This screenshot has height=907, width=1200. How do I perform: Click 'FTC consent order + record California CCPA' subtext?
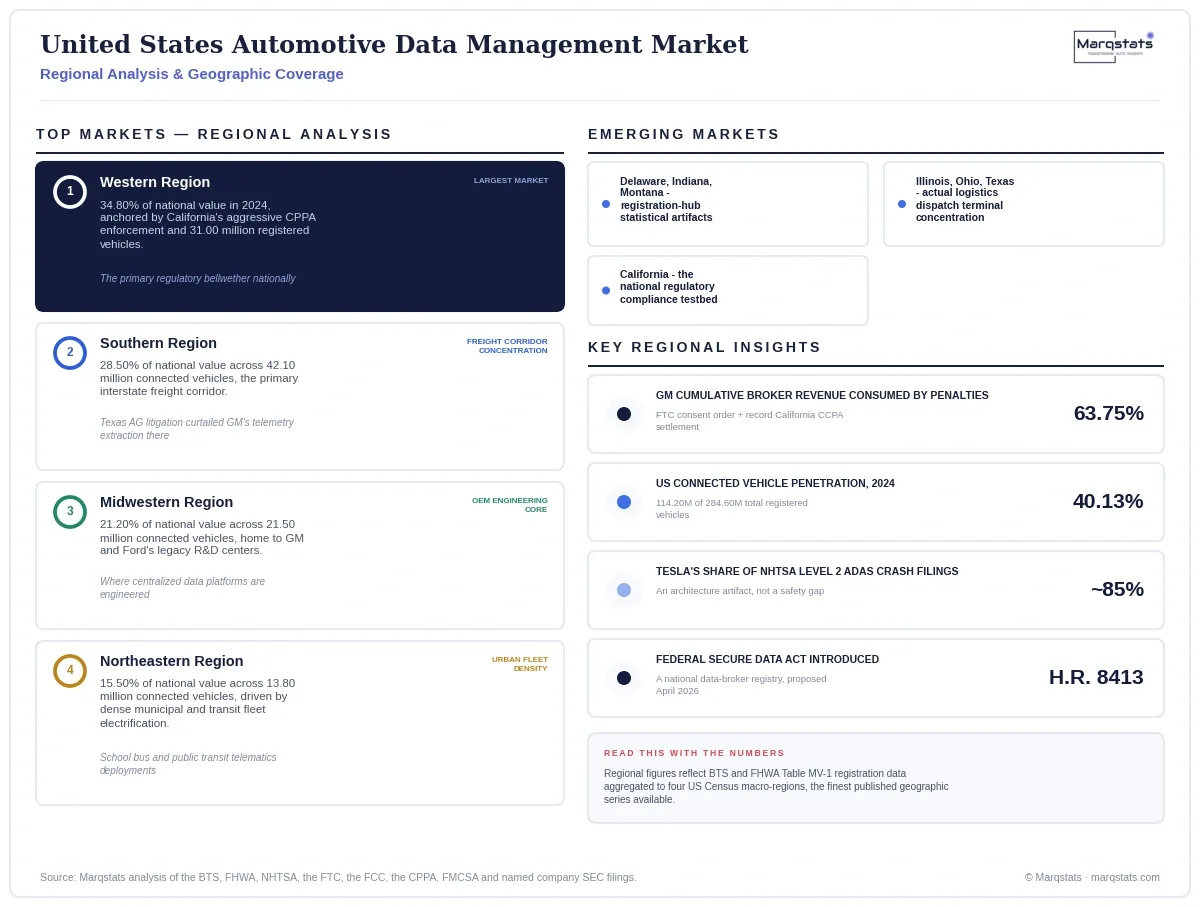[750, 421]
